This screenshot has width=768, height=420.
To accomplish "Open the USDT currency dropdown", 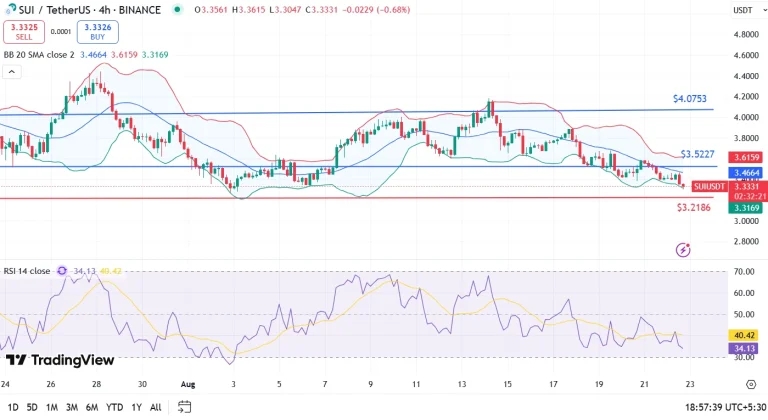I will [743, 10].
